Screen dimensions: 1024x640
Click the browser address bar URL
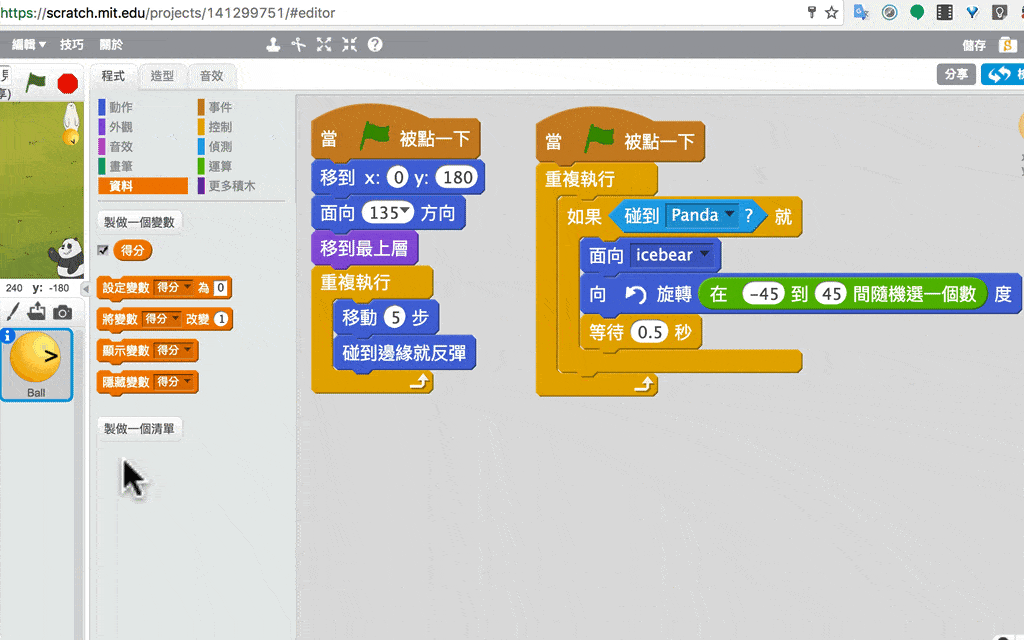(168, 12)
